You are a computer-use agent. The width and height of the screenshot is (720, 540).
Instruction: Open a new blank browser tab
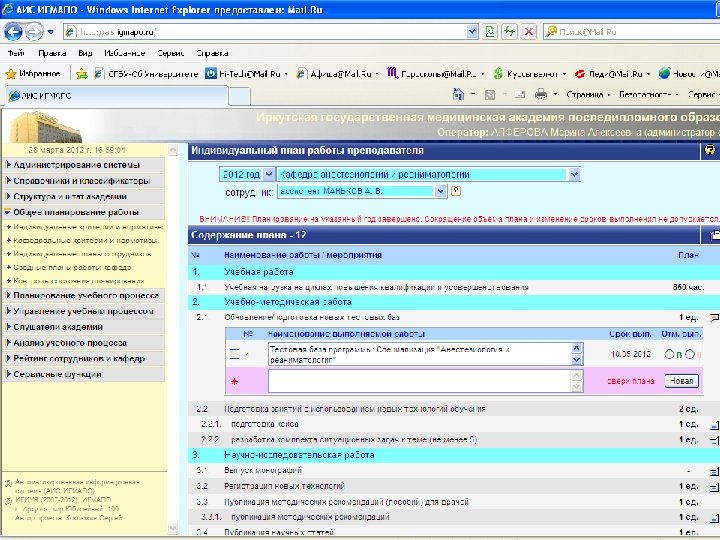pyautogui.click(x=239, y=96)
